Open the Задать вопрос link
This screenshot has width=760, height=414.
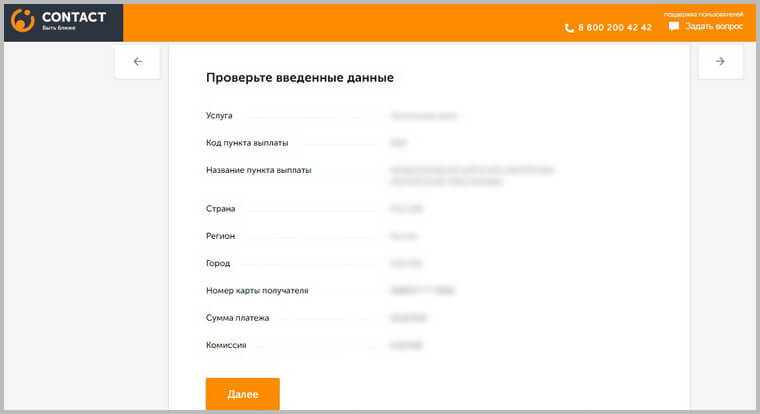click(x=713, y=26)
